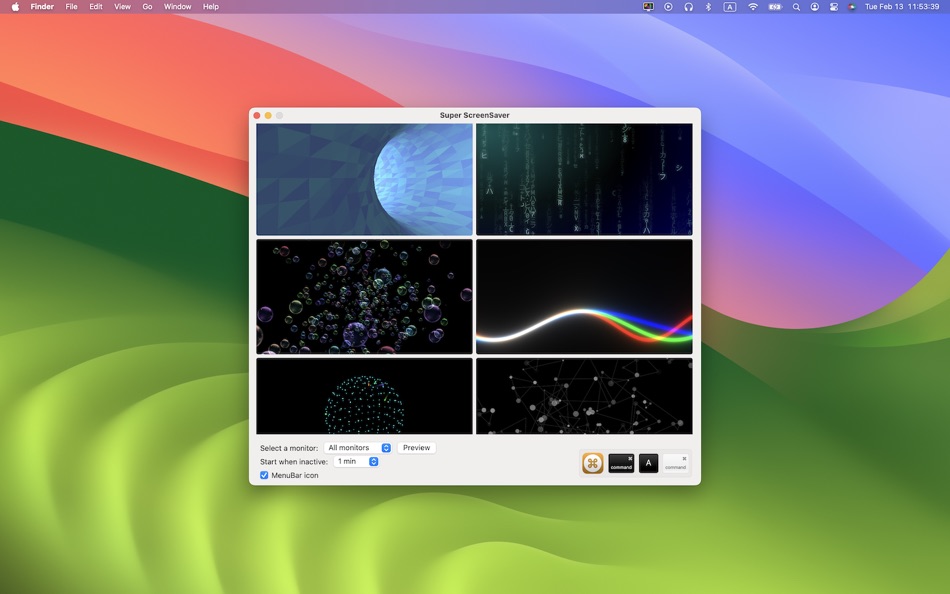The image size is (950, 594).
Task: Open the Finder menu
Action: point(42,7)
